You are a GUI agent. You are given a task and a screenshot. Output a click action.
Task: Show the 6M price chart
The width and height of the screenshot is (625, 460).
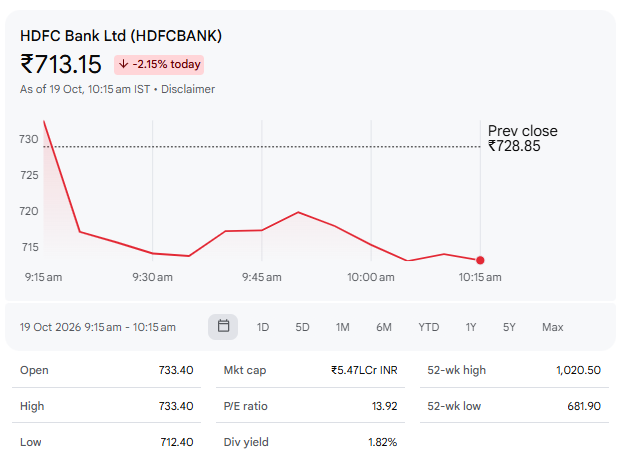click(x=384, y=327)
